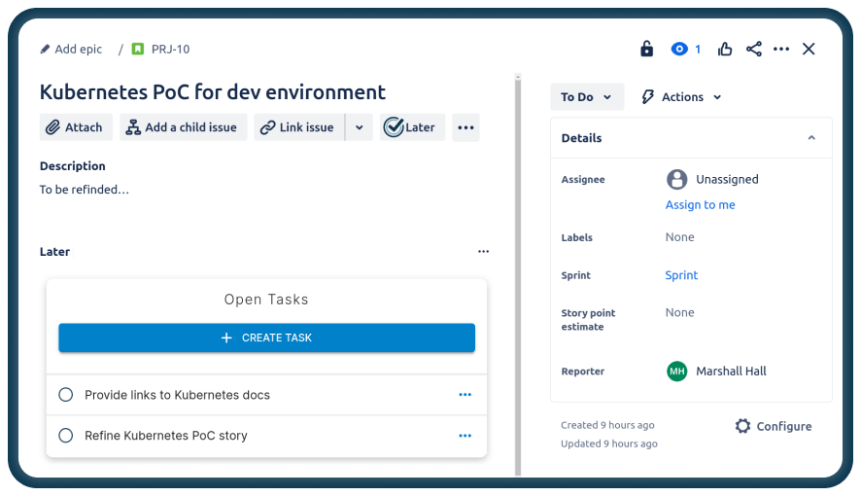The image size is (861, 496).
Task: Click the lock restriction icon
Action: pyautogui.click(x=646, y=49)
